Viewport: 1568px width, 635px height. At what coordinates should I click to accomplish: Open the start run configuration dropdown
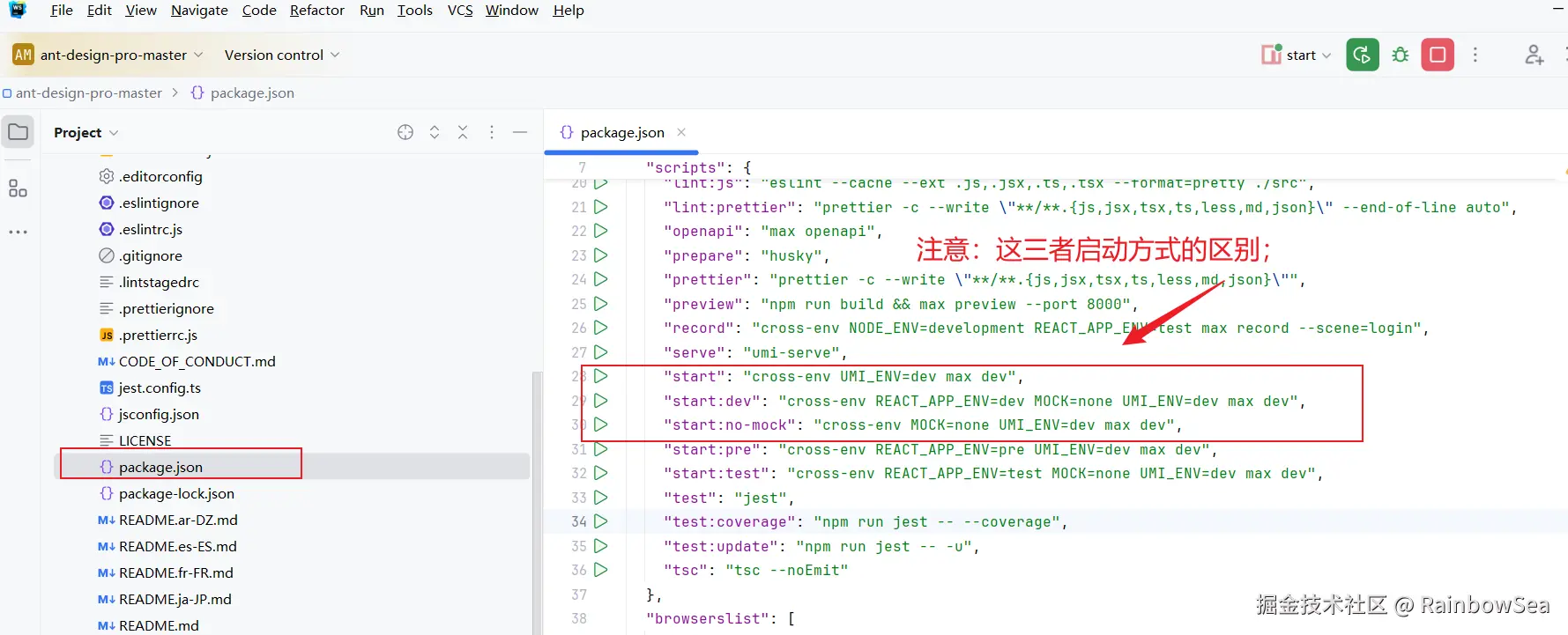pos(1296,55)
